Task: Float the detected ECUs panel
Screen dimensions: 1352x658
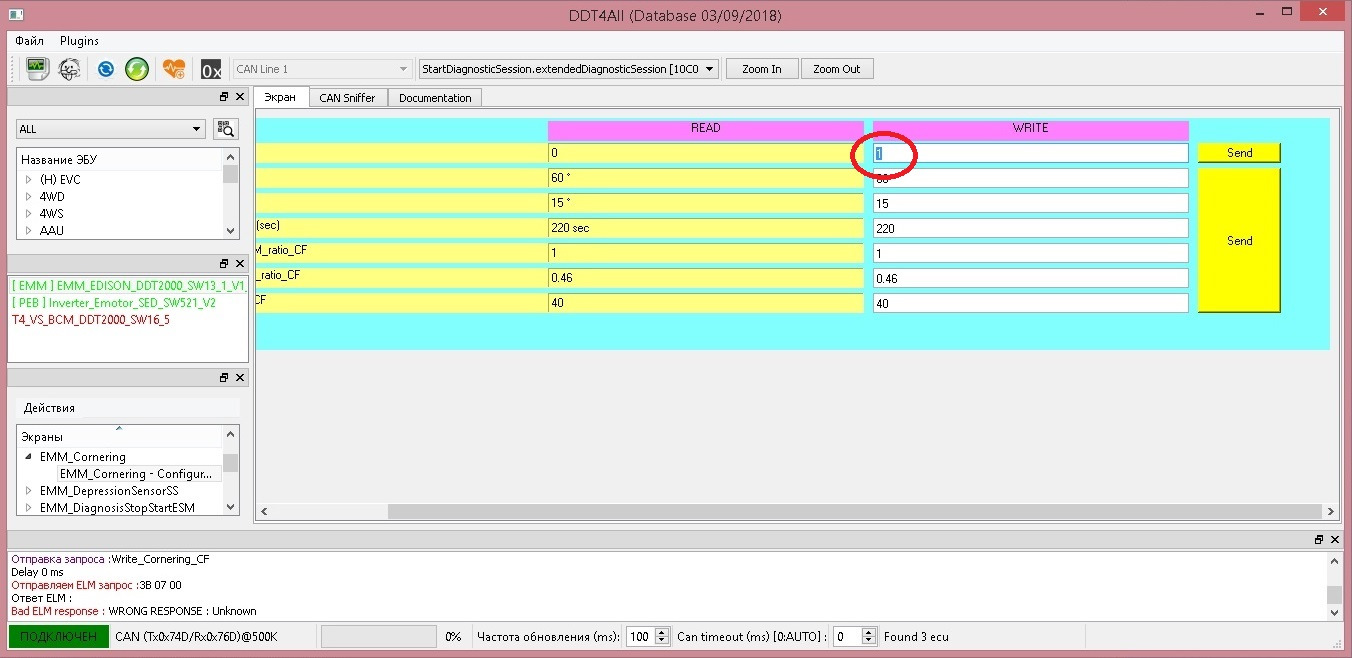Action: pyautogui.click(x=224, y=264)
